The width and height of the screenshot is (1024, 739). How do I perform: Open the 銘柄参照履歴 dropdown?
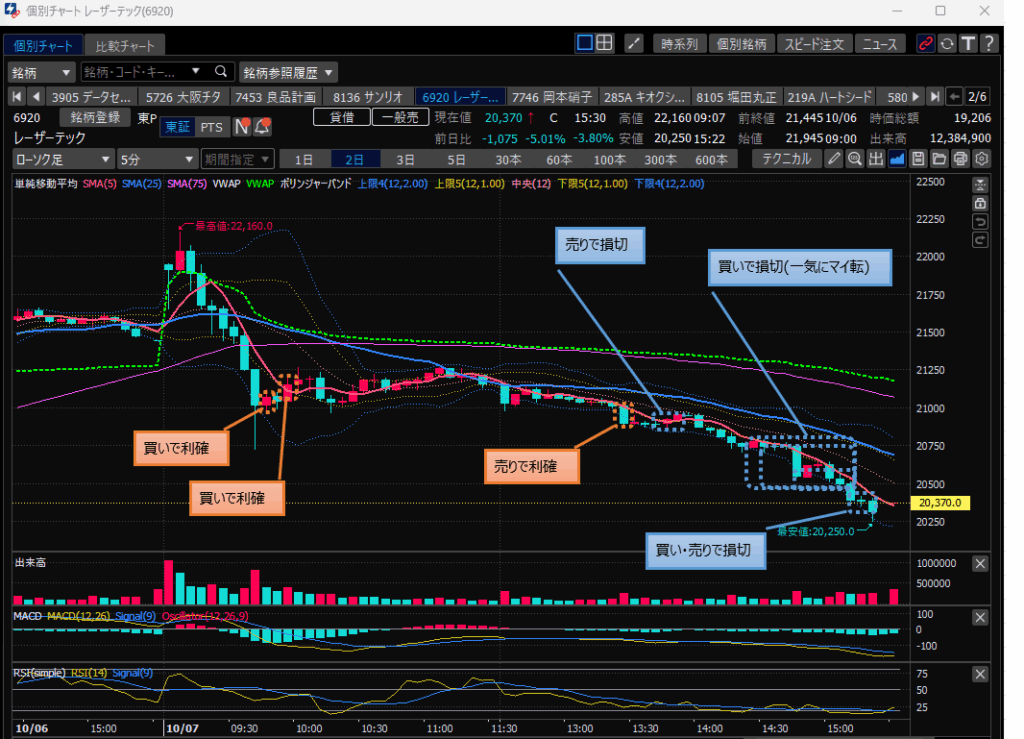pyautogui.click(x=288, y=72)
